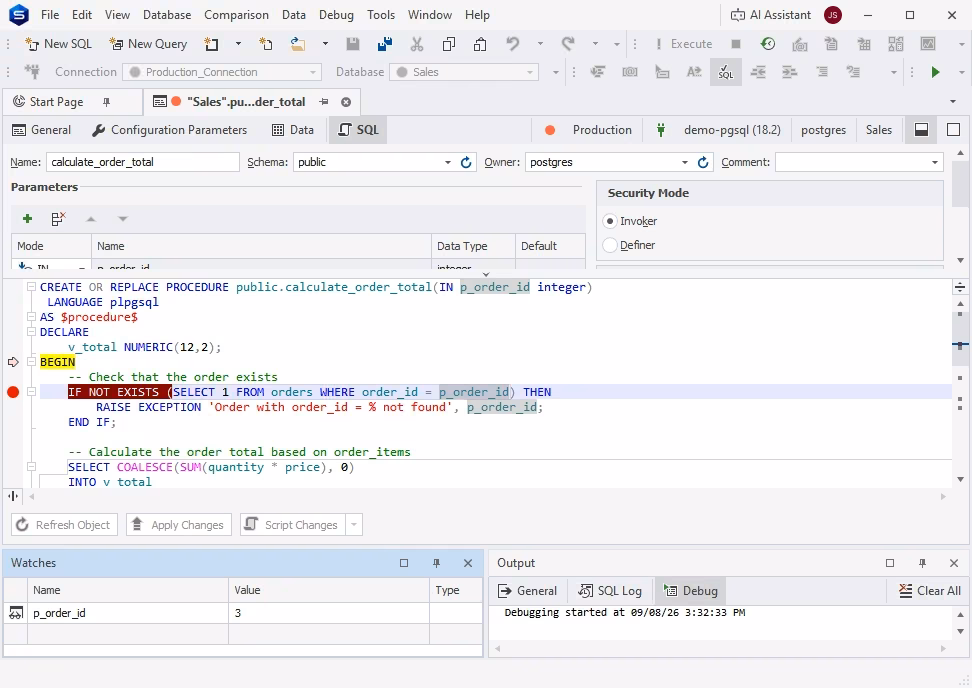Toggle the breakpoint on the IF NOT EXISTS line

click(13, 392)
